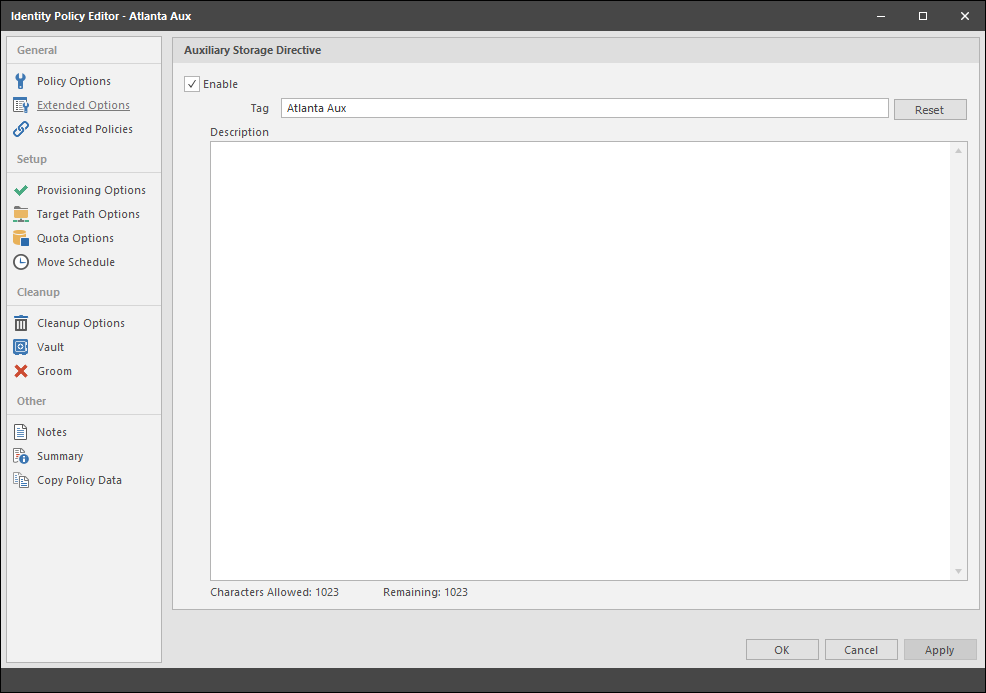Image resolution: width=986 pixels, height=693 pixels.
Task: Open the Move Schedule page
Action: 76,262
